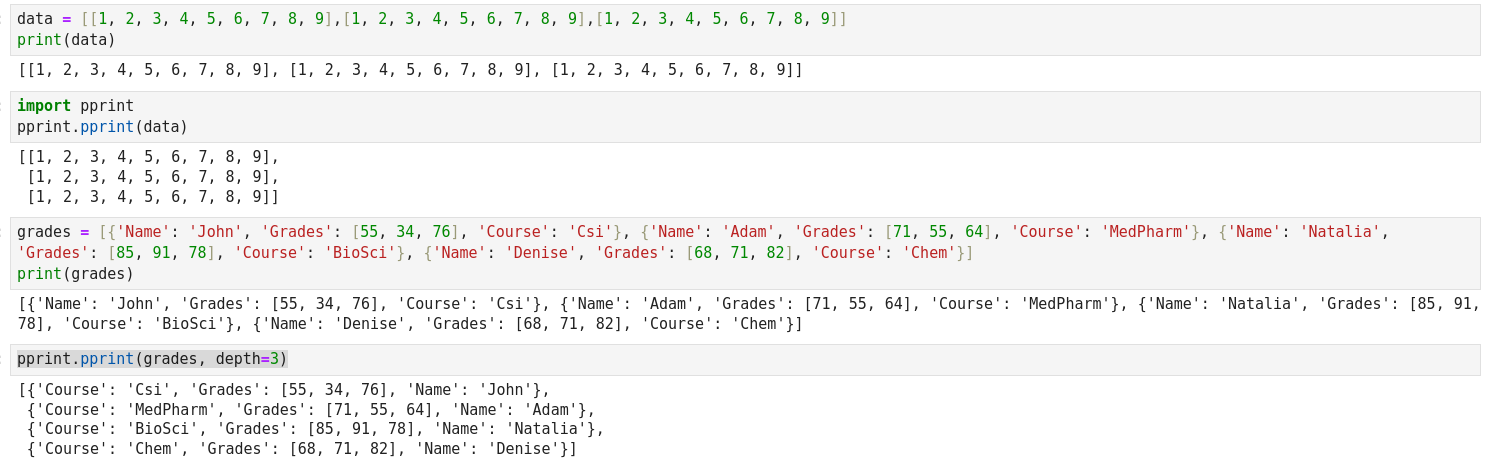This screenshot has height=465, width=1485.
Task: Click last row of pprint data output
Action: (x=152, y=197)
